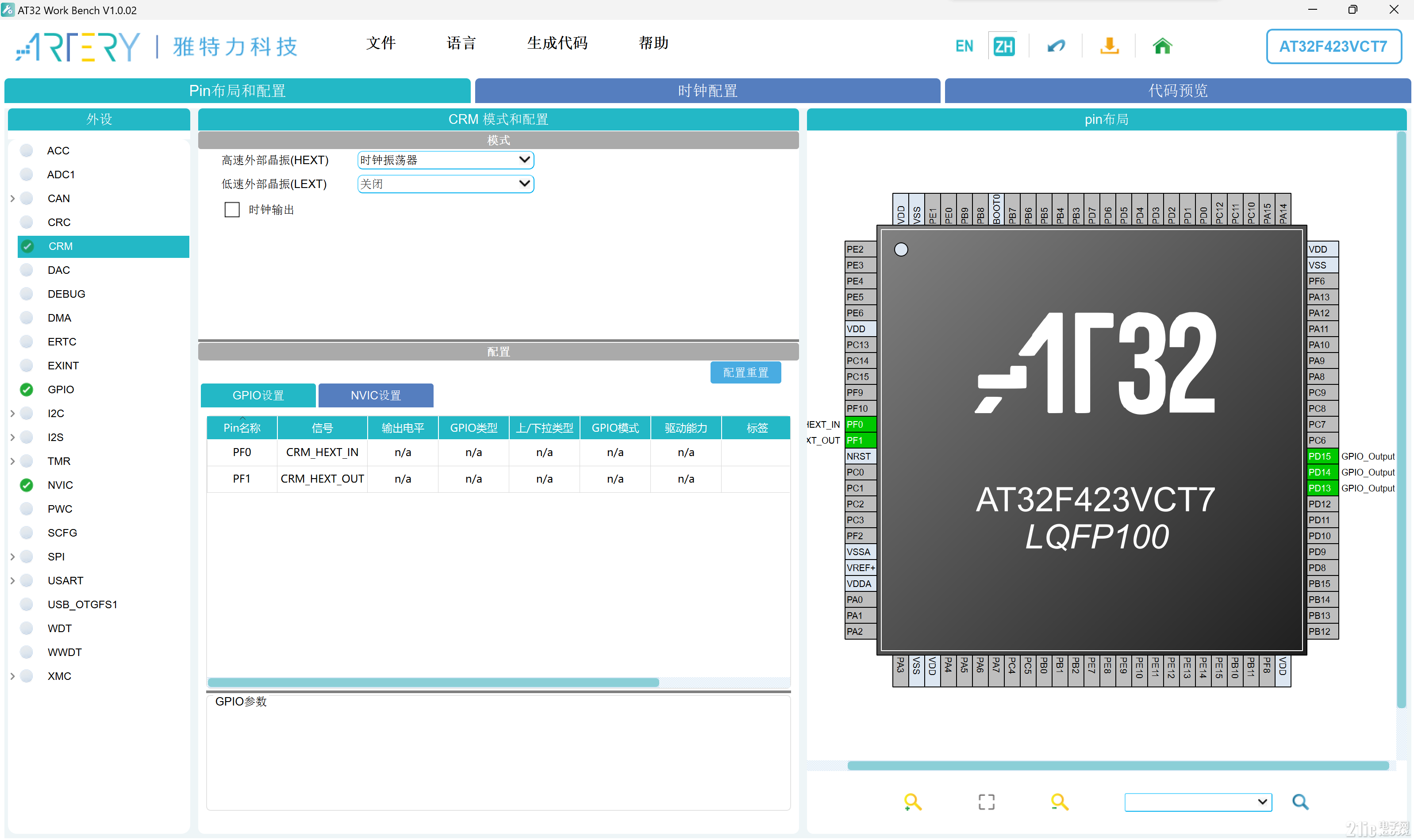This screenshot has height=840, width=1414.
Task: Select the GPIO设置 tab button
Action: click(257, 395)
